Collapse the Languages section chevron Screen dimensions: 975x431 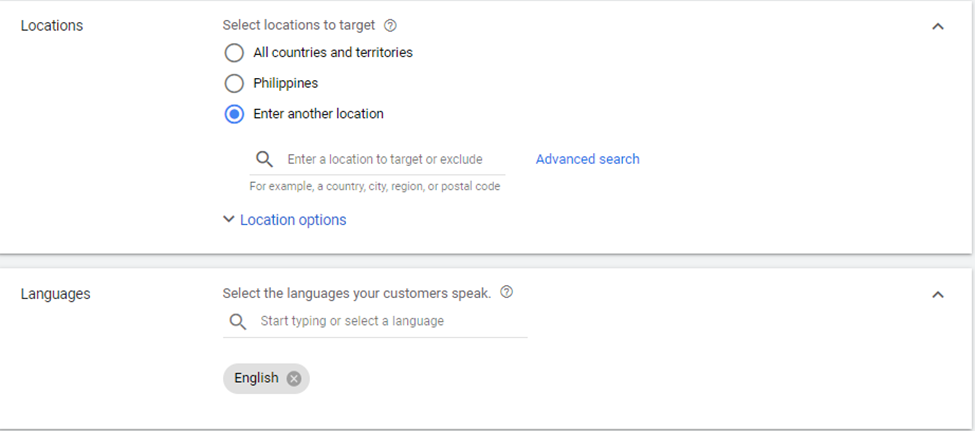pyautogui.click(x=938, y=294)
